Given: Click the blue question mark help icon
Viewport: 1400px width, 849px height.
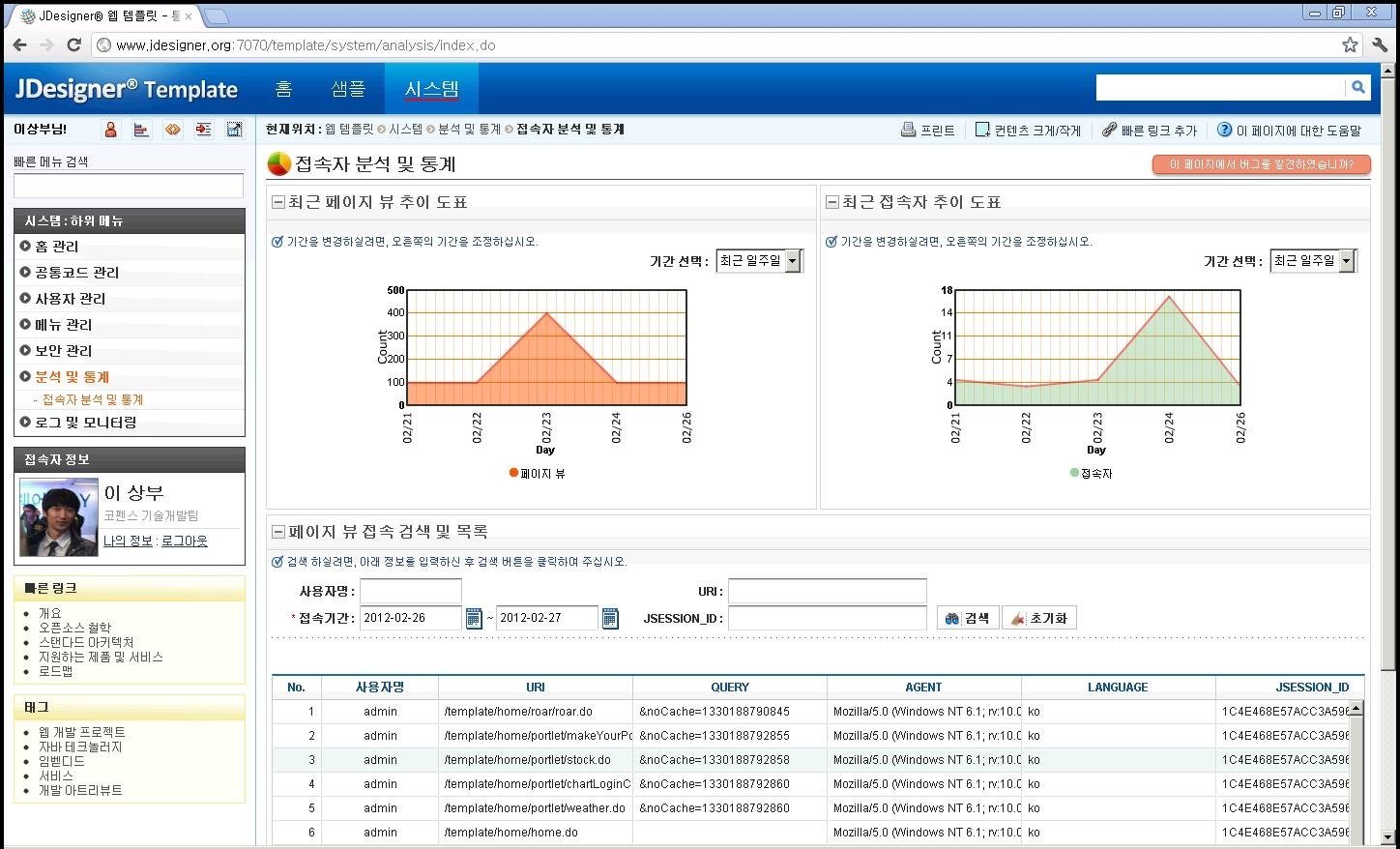Looking at the screenshot, I should pos(1224,130).
